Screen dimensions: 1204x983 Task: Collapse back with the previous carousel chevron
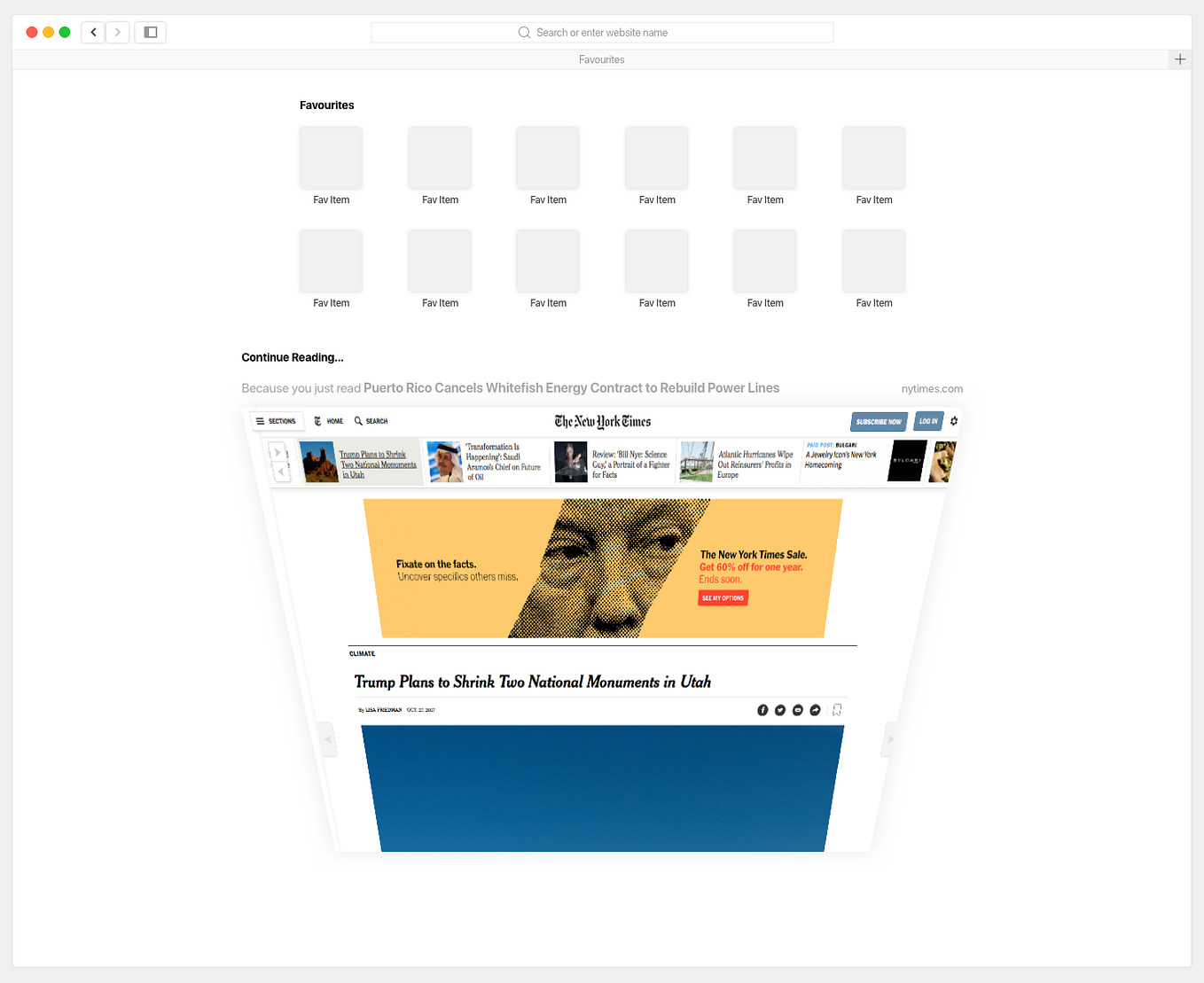[281, 472]
